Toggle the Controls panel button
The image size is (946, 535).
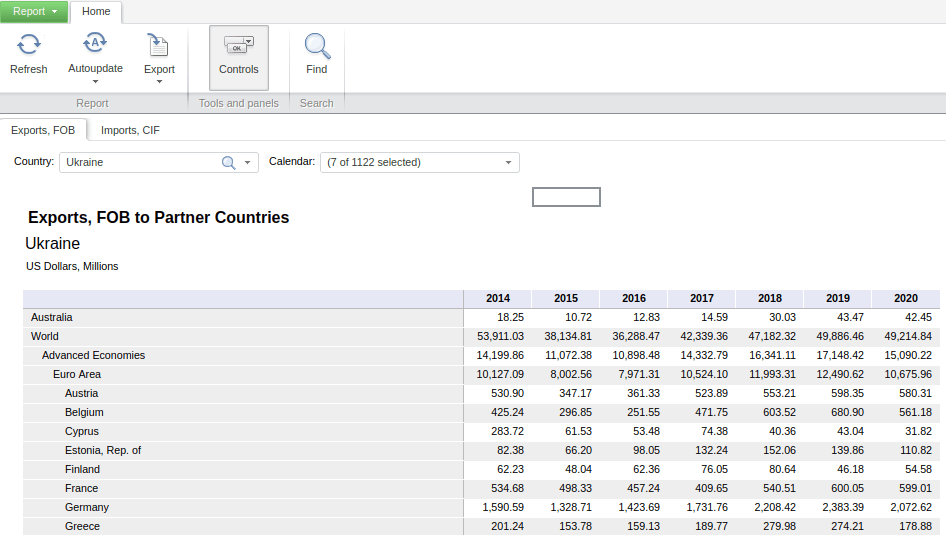click(x=238, y=57)
